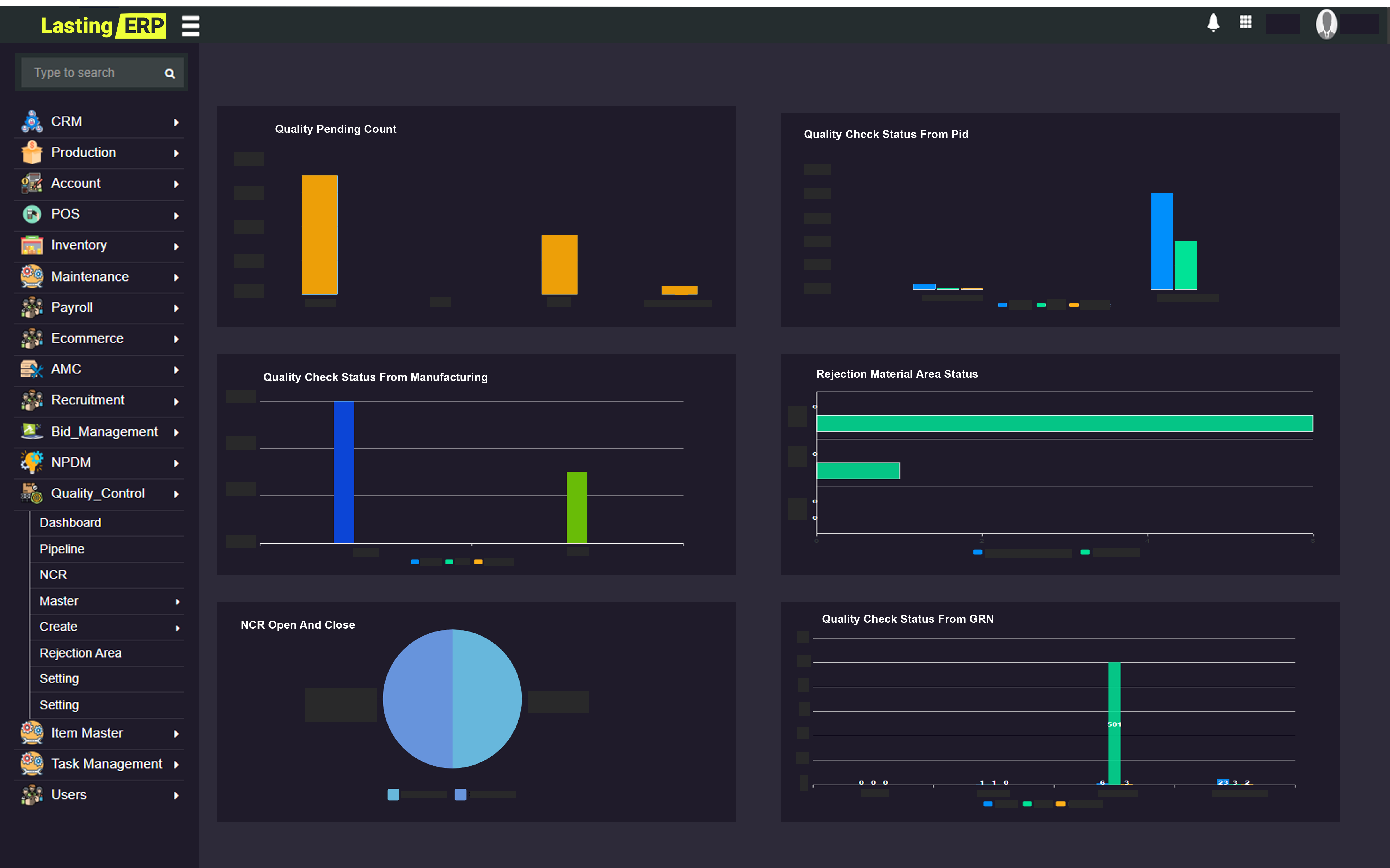
Task: Open the NCR link in sidebar
Action: coord(53,575)
